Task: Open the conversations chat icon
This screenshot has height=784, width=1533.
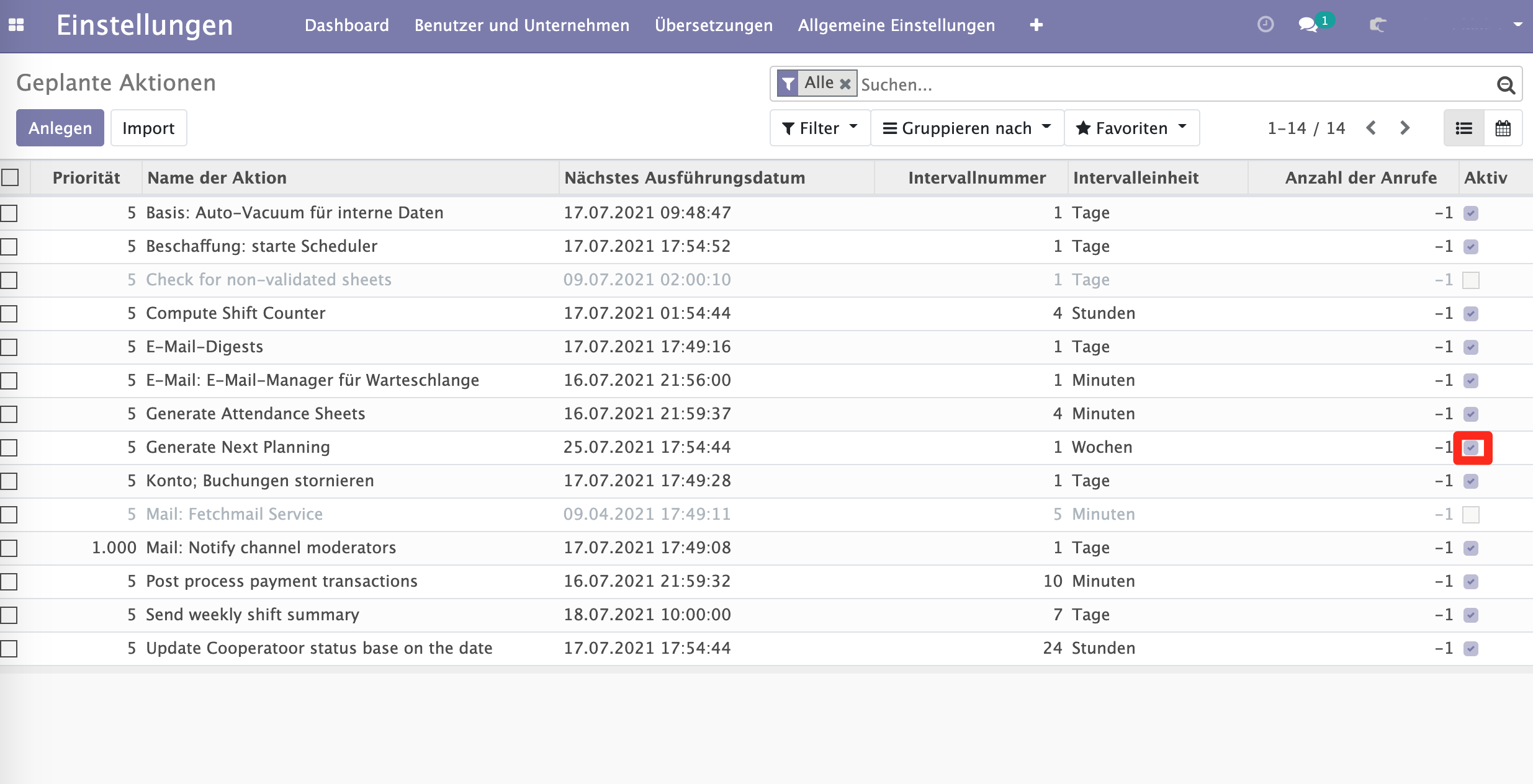Action: tap(1308, 25)
